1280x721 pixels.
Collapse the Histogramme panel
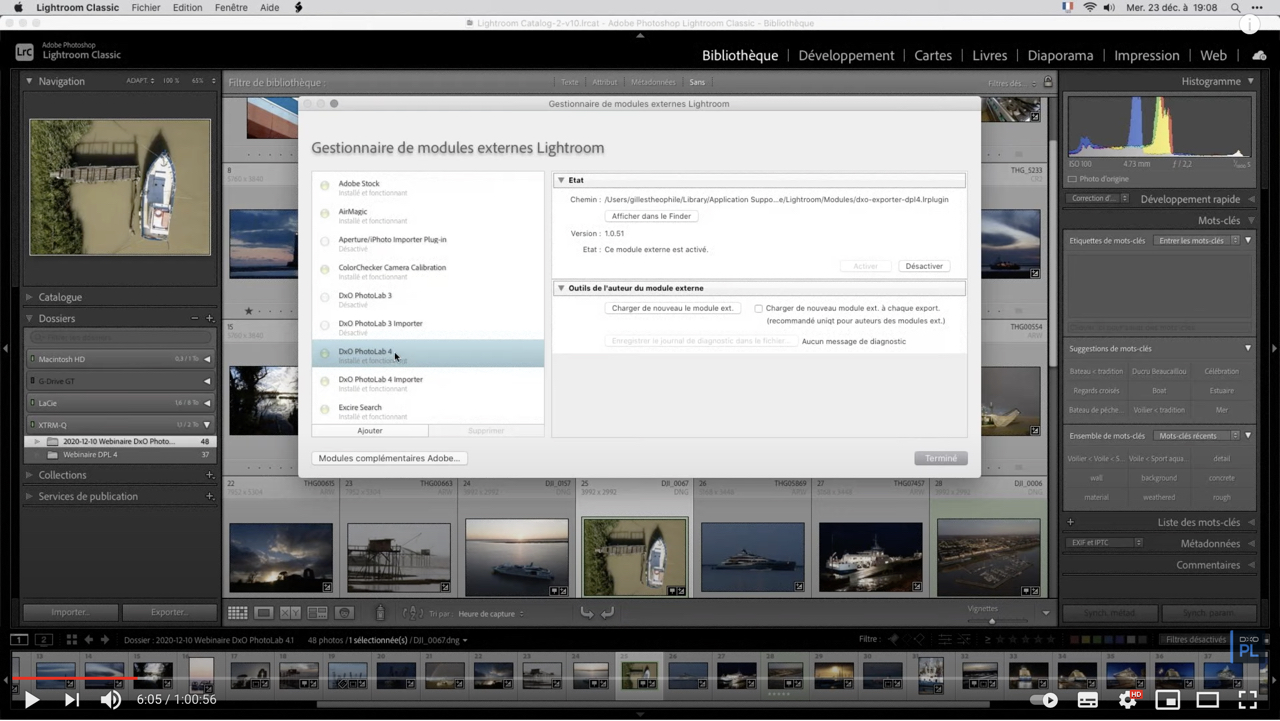pos(1250,81)
